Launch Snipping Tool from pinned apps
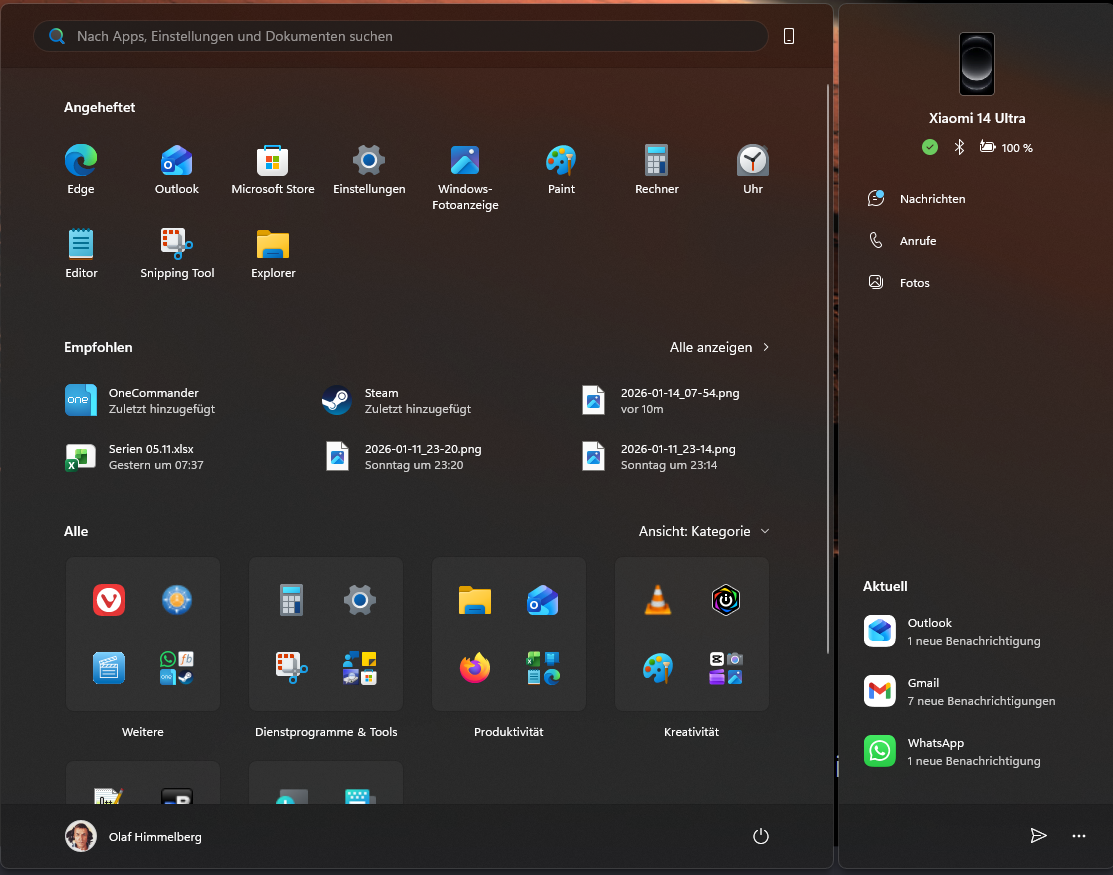This screenshot has height=875, width=1113. click(x=177, y=253)
